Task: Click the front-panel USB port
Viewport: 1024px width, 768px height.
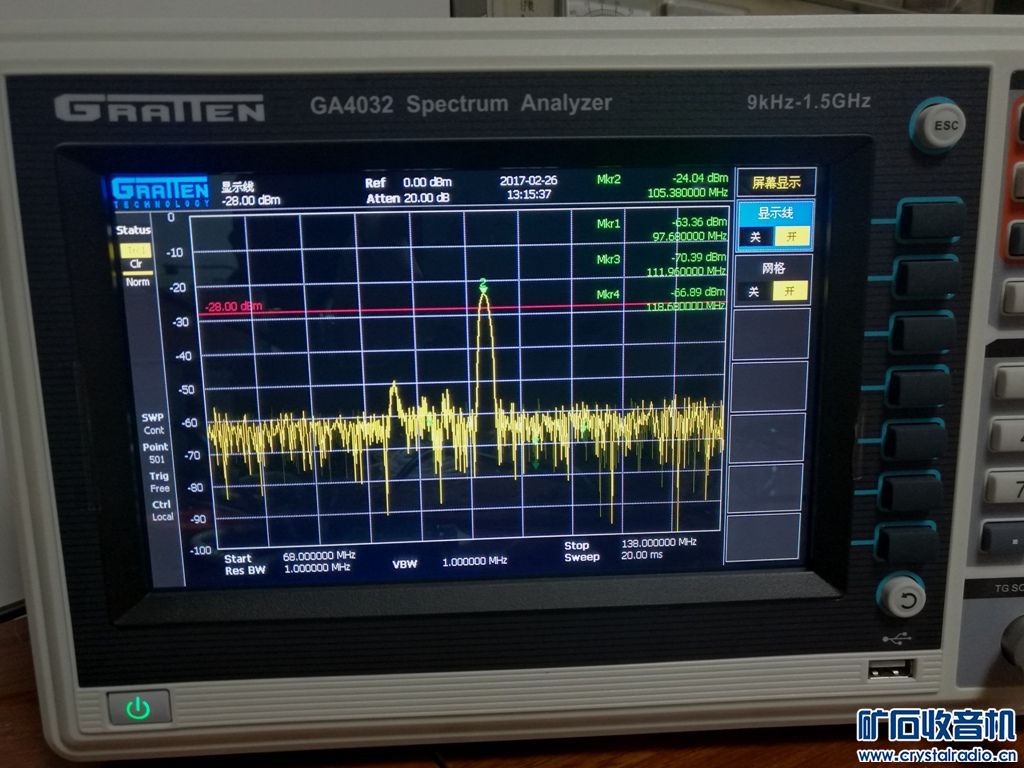Action: [891, 669]
